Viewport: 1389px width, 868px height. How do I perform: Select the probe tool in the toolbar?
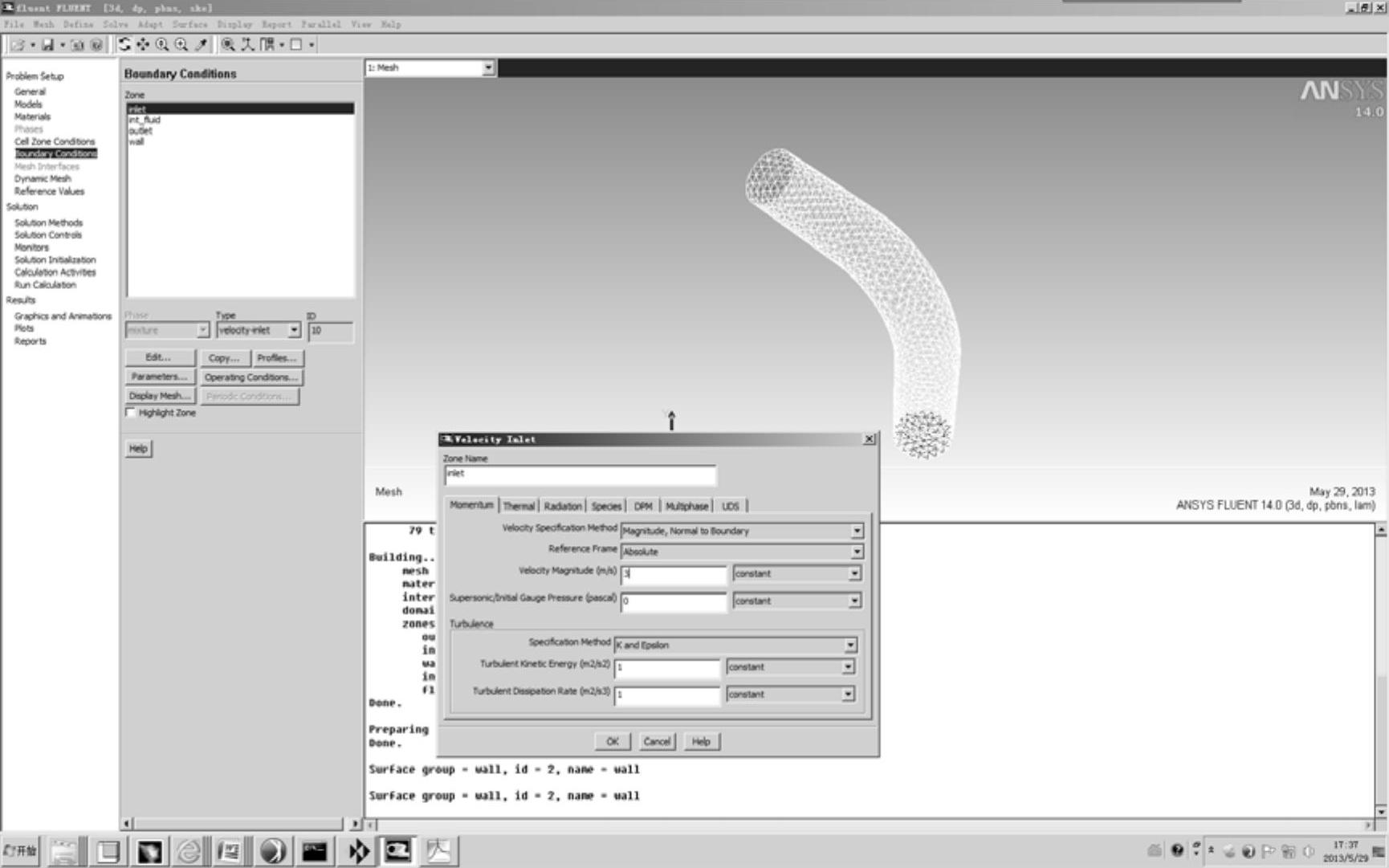point(202,45)
